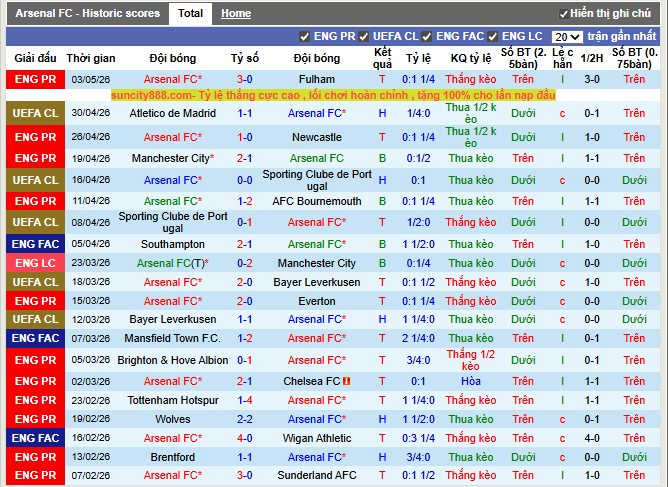Click Arsenal FC(T)* in the 23/03/26 row

pos(173,263)
